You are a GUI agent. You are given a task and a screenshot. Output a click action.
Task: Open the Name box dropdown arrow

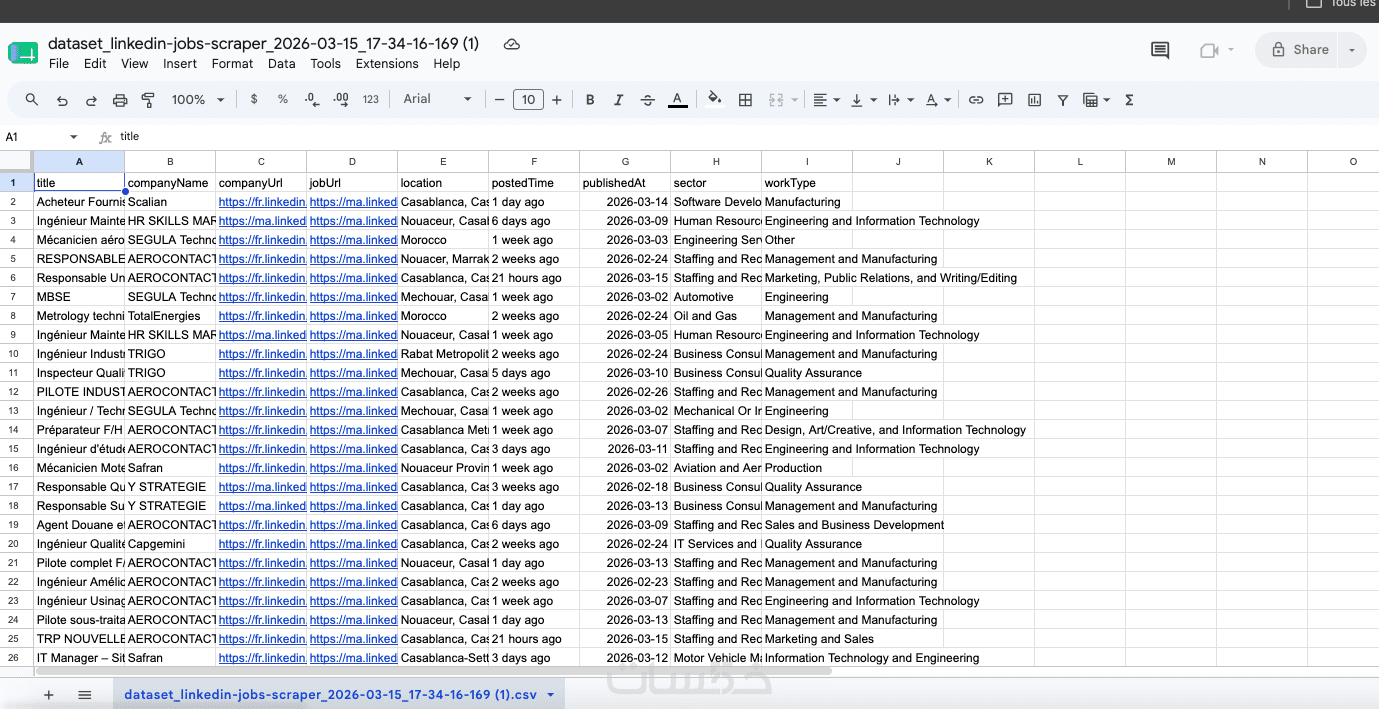point(73,137)
